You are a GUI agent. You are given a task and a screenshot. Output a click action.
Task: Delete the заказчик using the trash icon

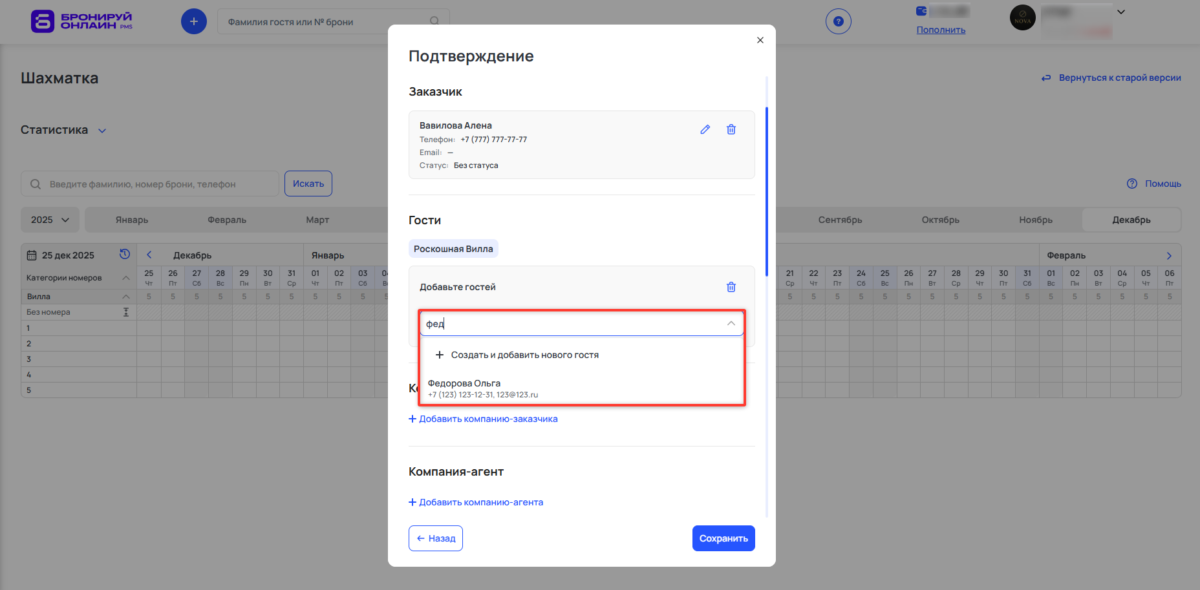(731, 129)
